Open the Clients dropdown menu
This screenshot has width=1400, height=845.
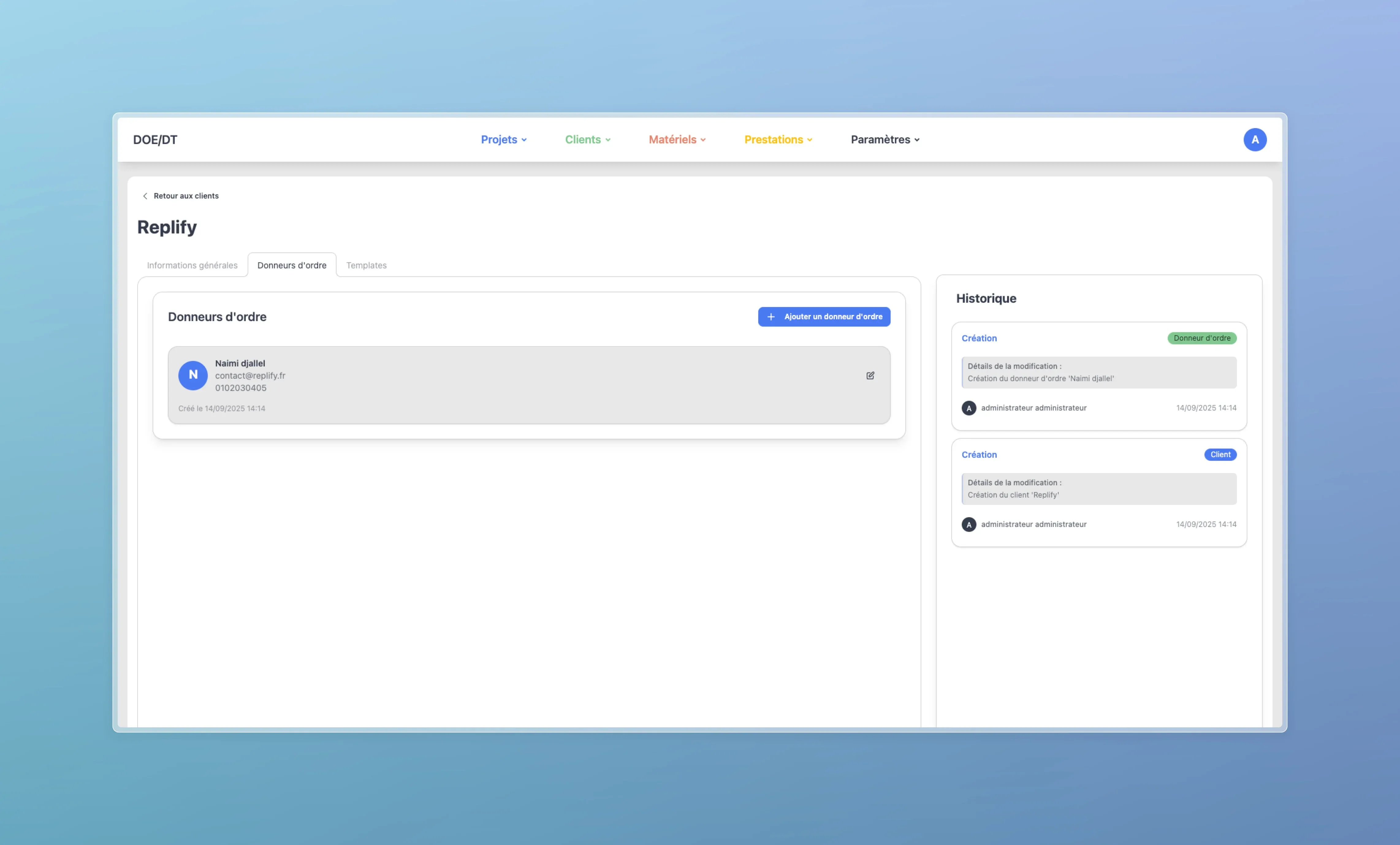point(588,140)
